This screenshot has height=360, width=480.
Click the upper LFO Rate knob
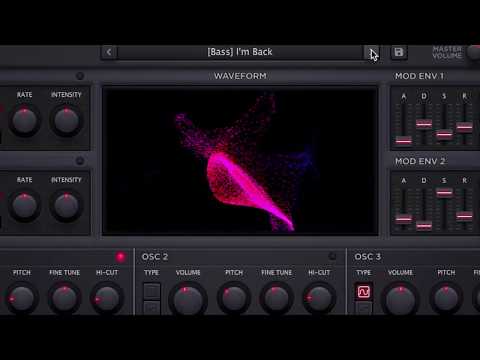pyautogui.click(x=24, y=120)
